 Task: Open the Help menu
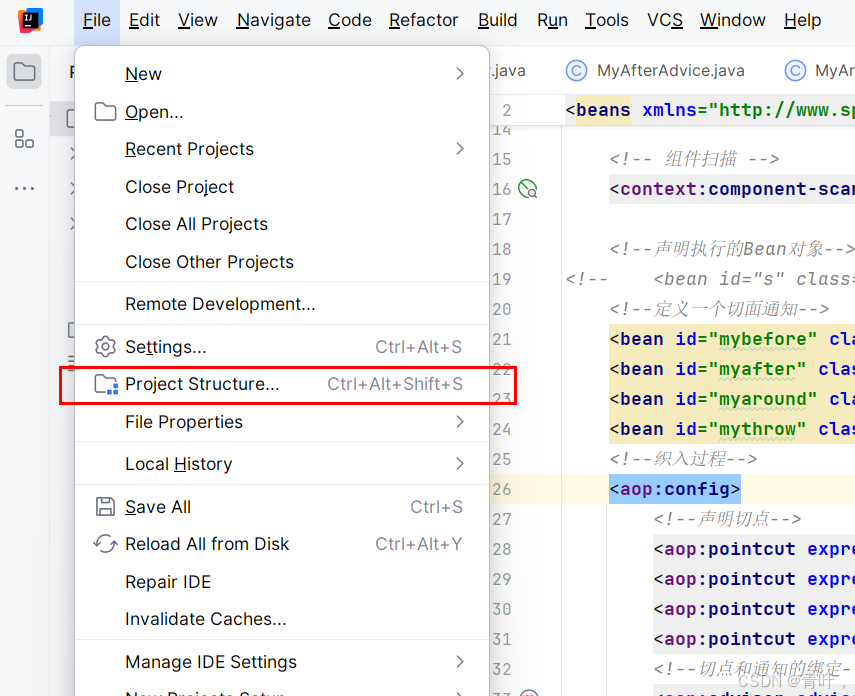pos(802,20)
